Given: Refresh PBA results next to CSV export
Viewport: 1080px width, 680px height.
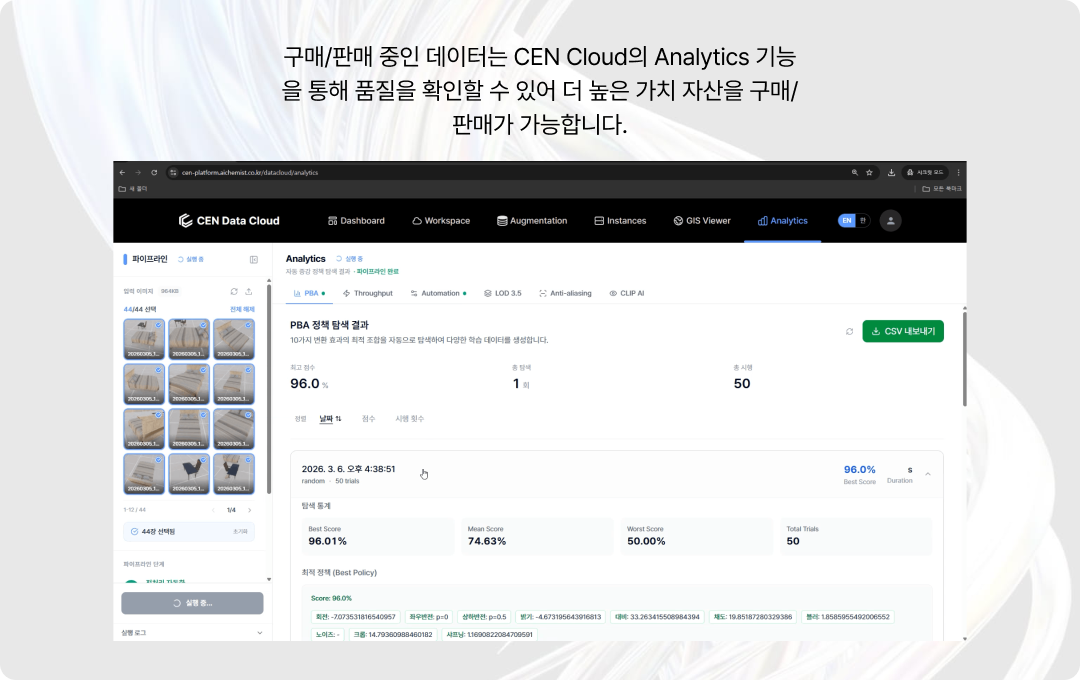Looking at the screenshot, I should pyautogui.click(x=849, y=331).
